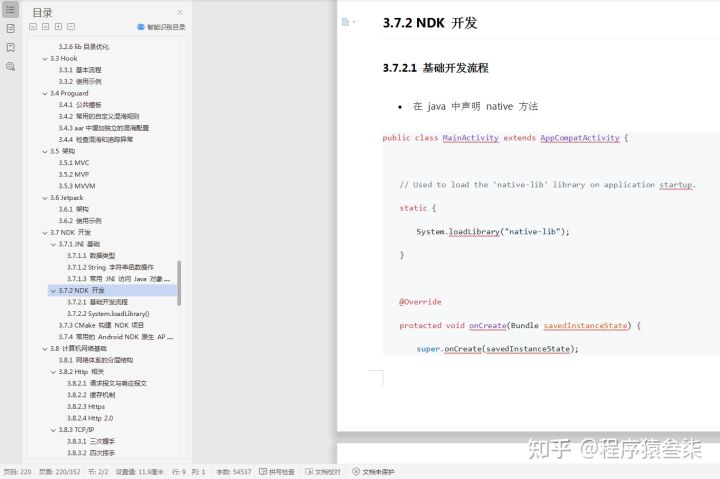The height and width of the screenshot is (479, 720).
Task: Jump to 3.7.2.1 基础开发流程
Action: (97, 302)
